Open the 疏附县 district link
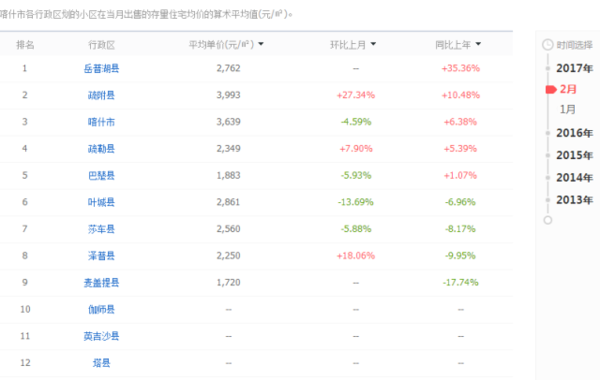The image size is (600, 380). 101,95
